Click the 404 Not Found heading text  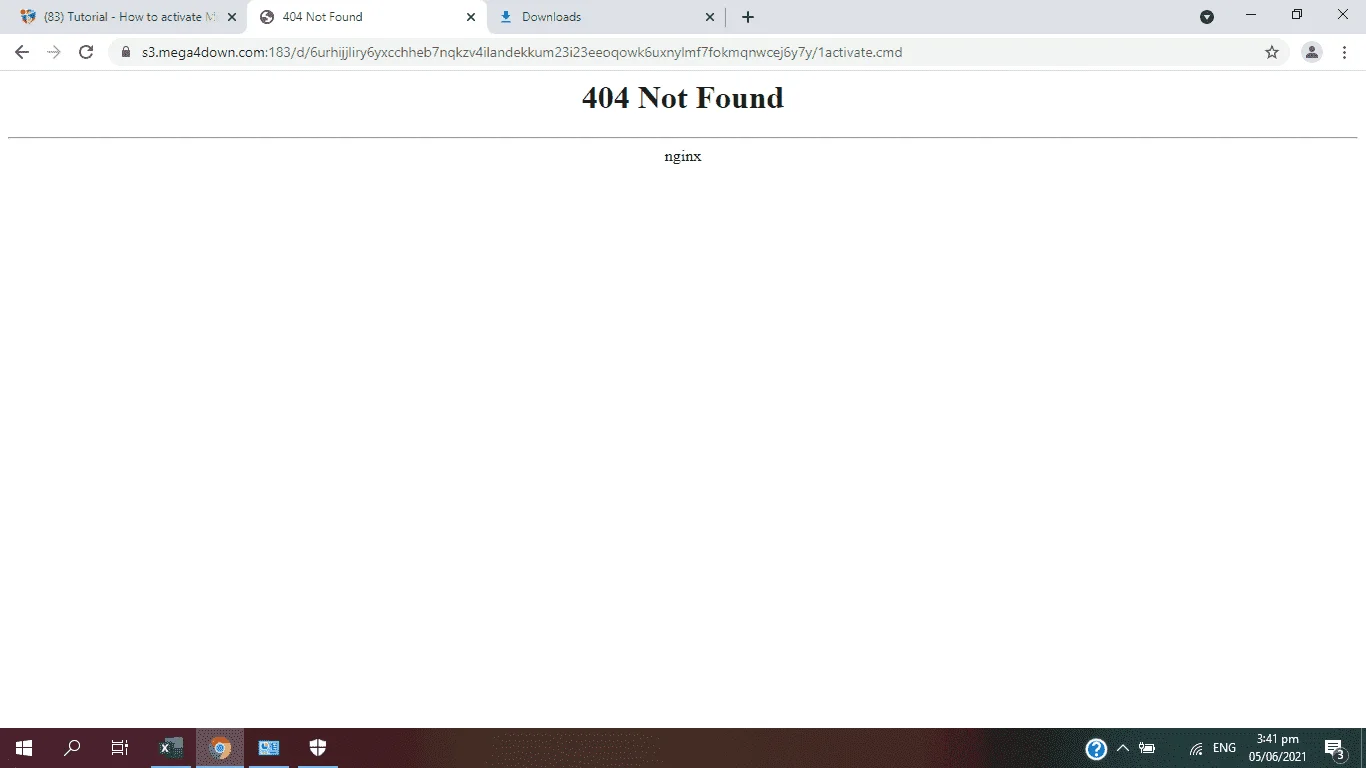click(683, 98)
